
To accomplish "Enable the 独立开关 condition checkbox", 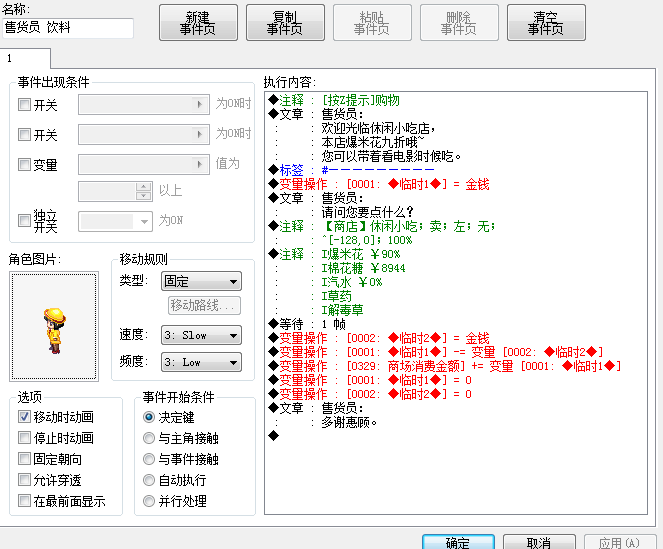I will pyautogui.click(x=25, y=220).
